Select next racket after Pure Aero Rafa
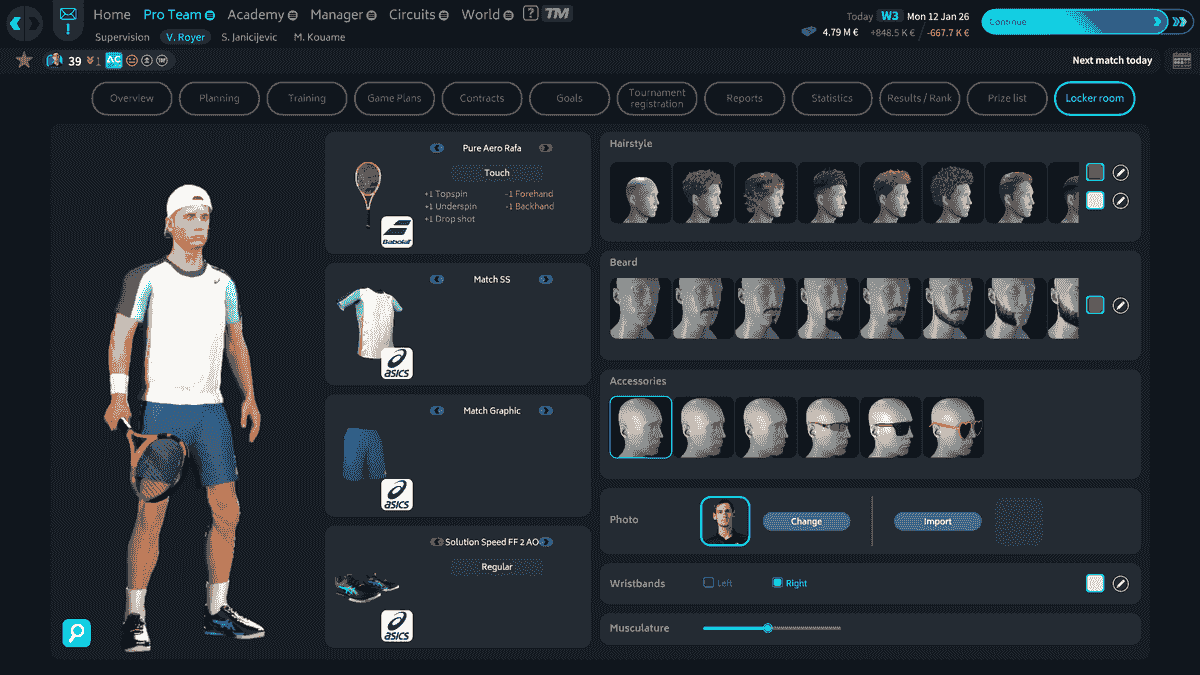The image size is (1200, 675). pos(545,148)
